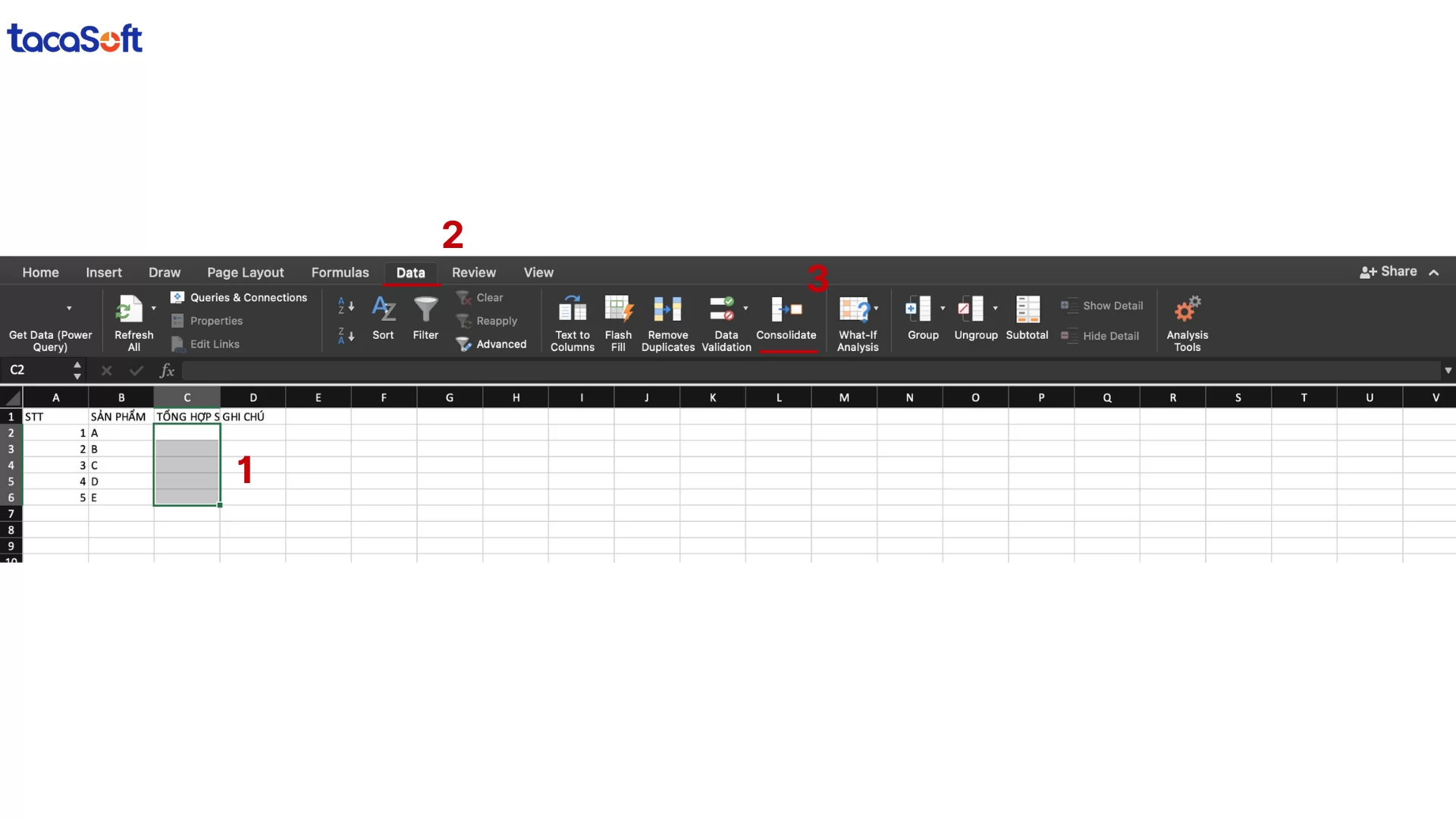Open the Analysis Tools
Image resolution: width=1456 pixels, height=819 pixels.
coord(1187,322)
